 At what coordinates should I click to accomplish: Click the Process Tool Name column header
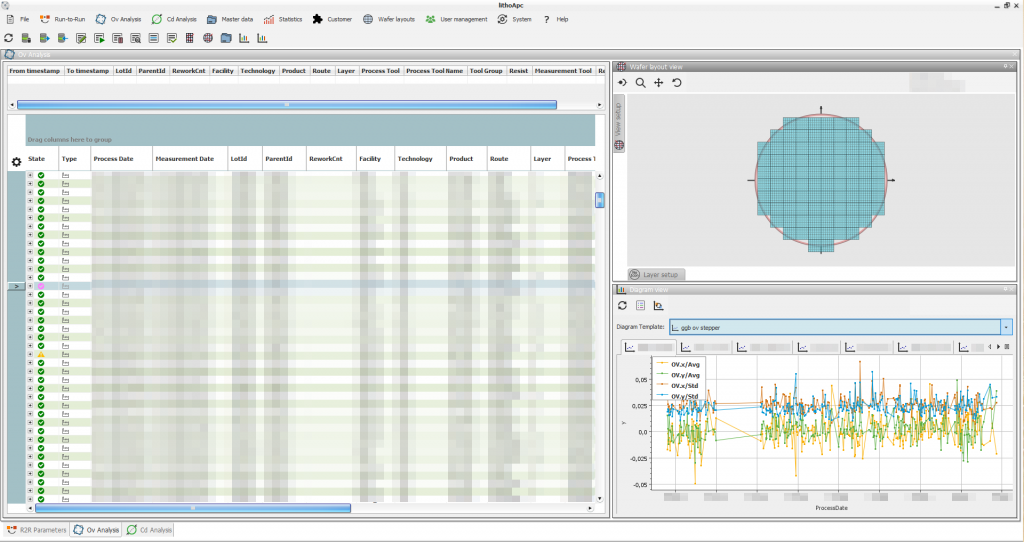tap(434, 71)
